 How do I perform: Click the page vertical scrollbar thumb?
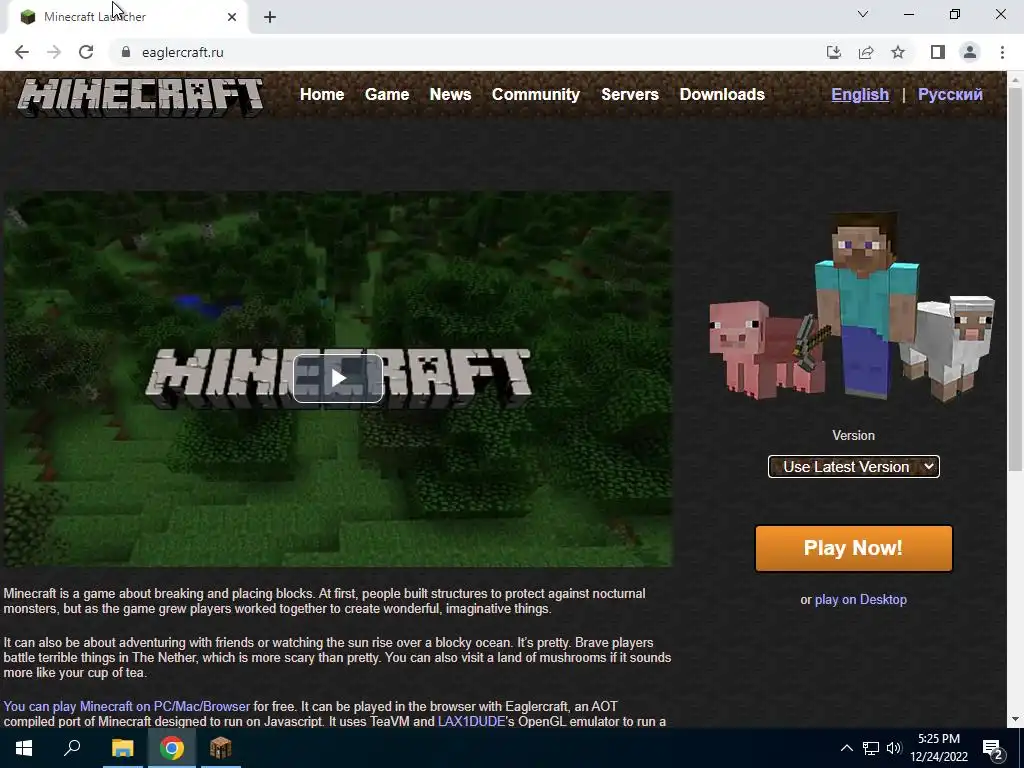(1016, 279)
